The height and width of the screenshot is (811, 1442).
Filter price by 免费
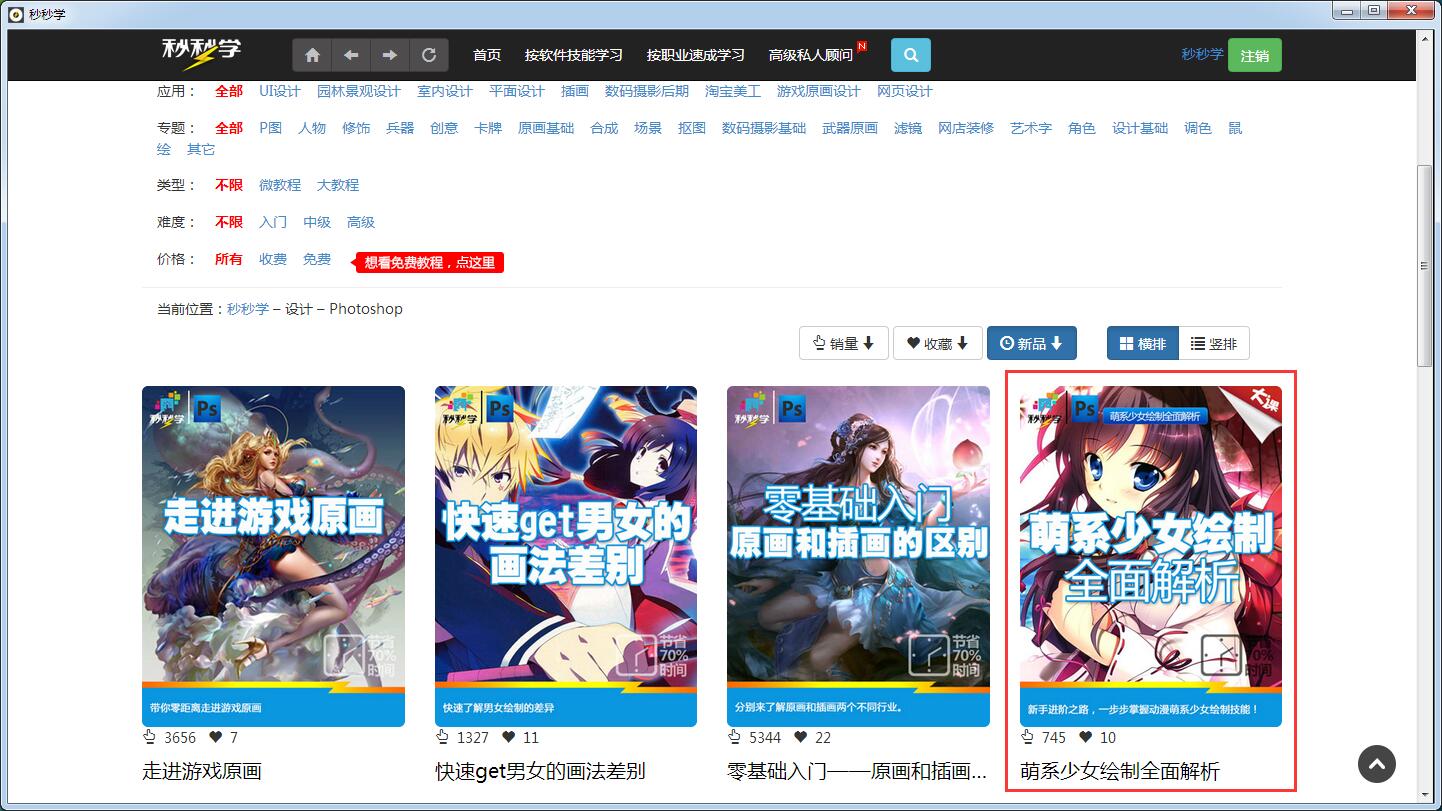(317, 259)
